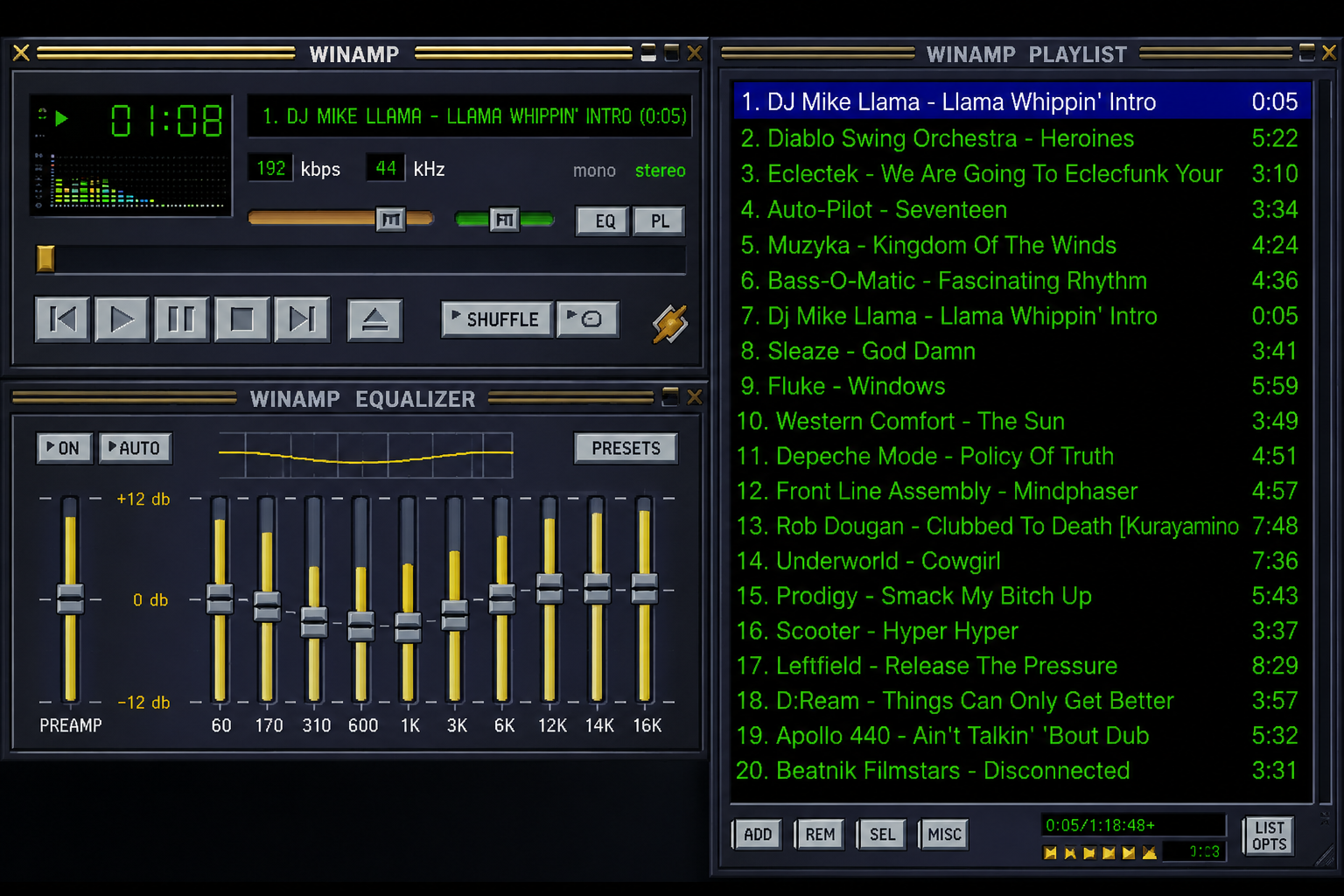Click the lightning bolt About icon

[x=670, y=324]
